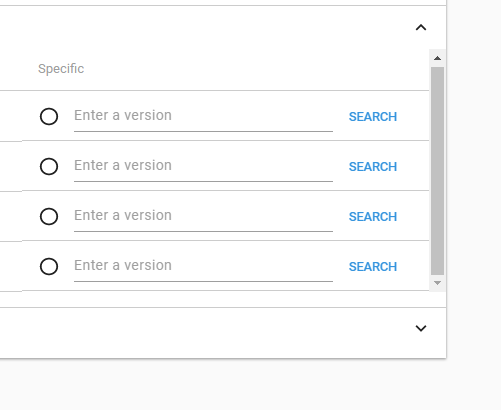501x410 pixels.
Task: Click the scrollbar up arrow
Action: [x=437, y=58]
